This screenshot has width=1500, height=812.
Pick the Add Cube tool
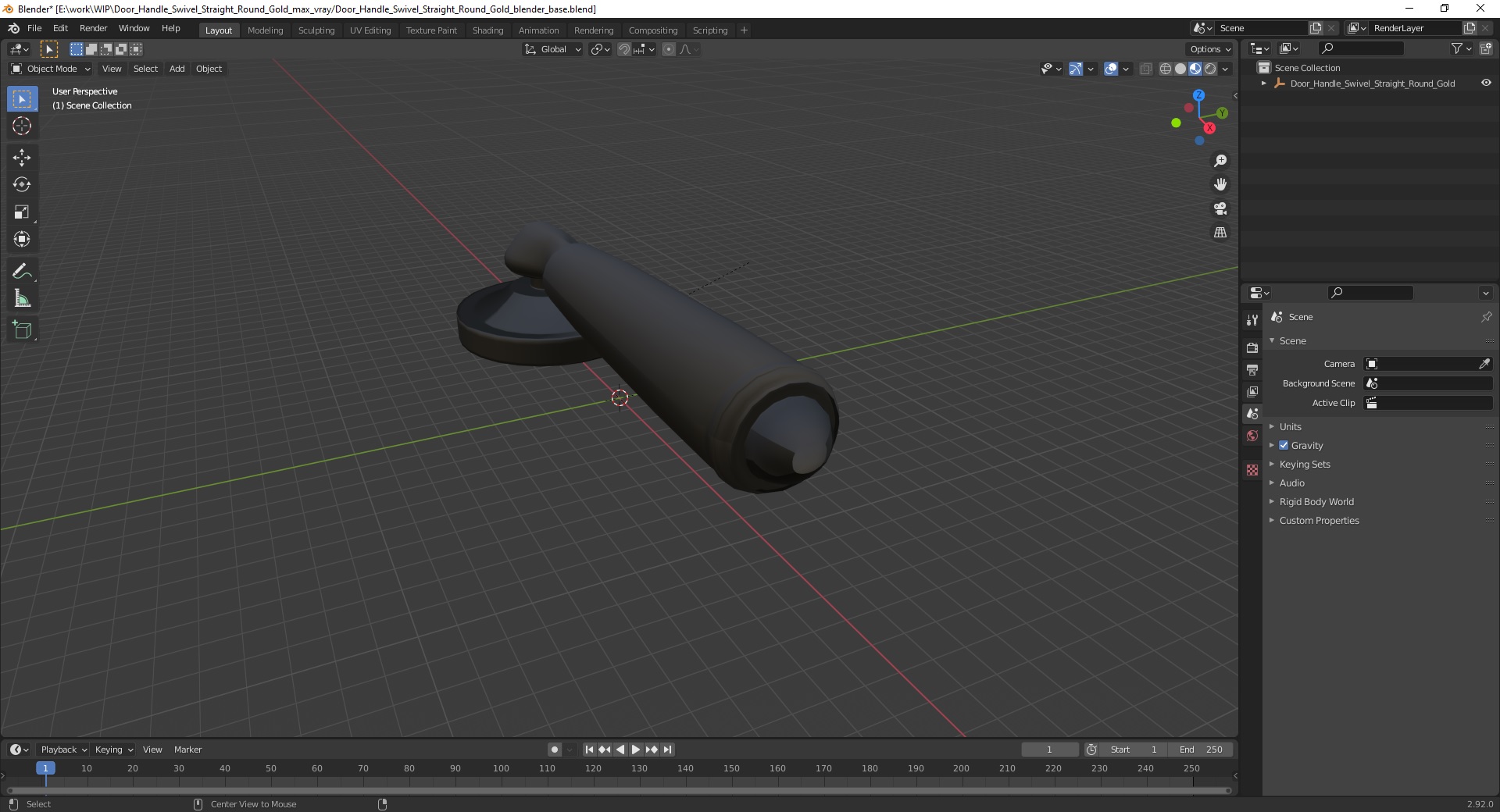pos(22,330)
